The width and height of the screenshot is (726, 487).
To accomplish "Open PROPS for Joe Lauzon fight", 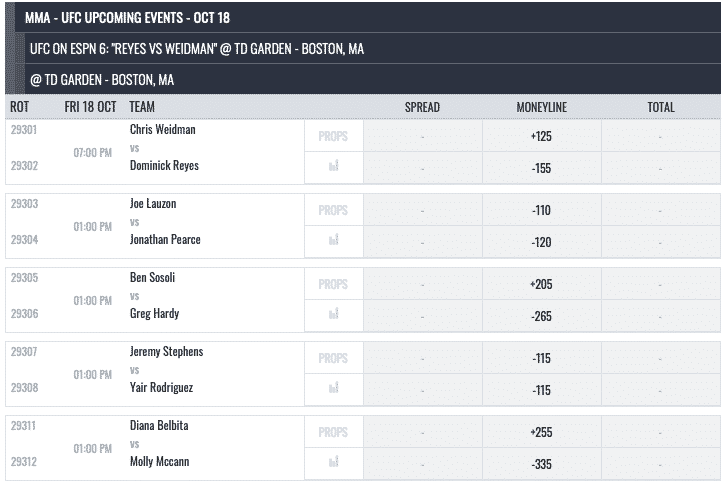I will [x=333, y=210].
